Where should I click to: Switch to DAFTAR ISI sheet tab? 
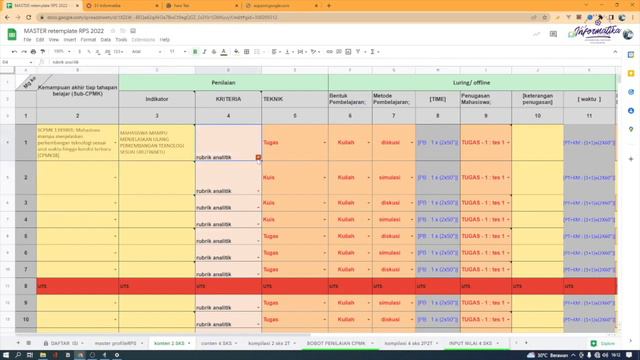tap(64, 343)
